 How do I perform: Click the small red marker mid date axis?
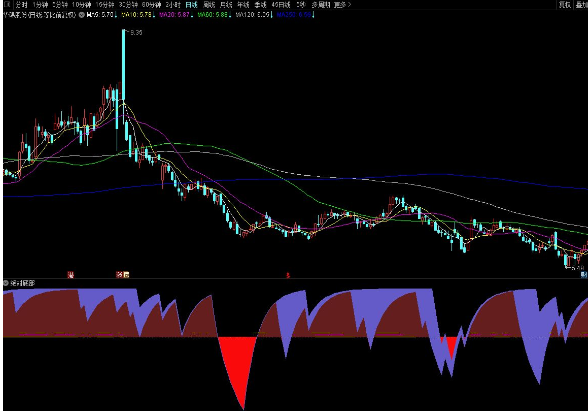(288, 275)
